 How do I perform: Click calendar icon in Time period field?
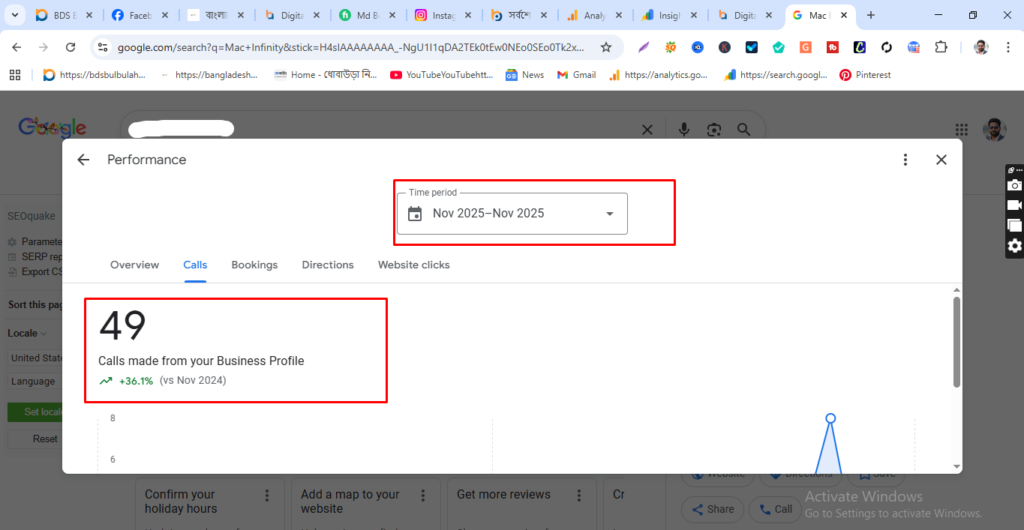(x=415, y=213)
